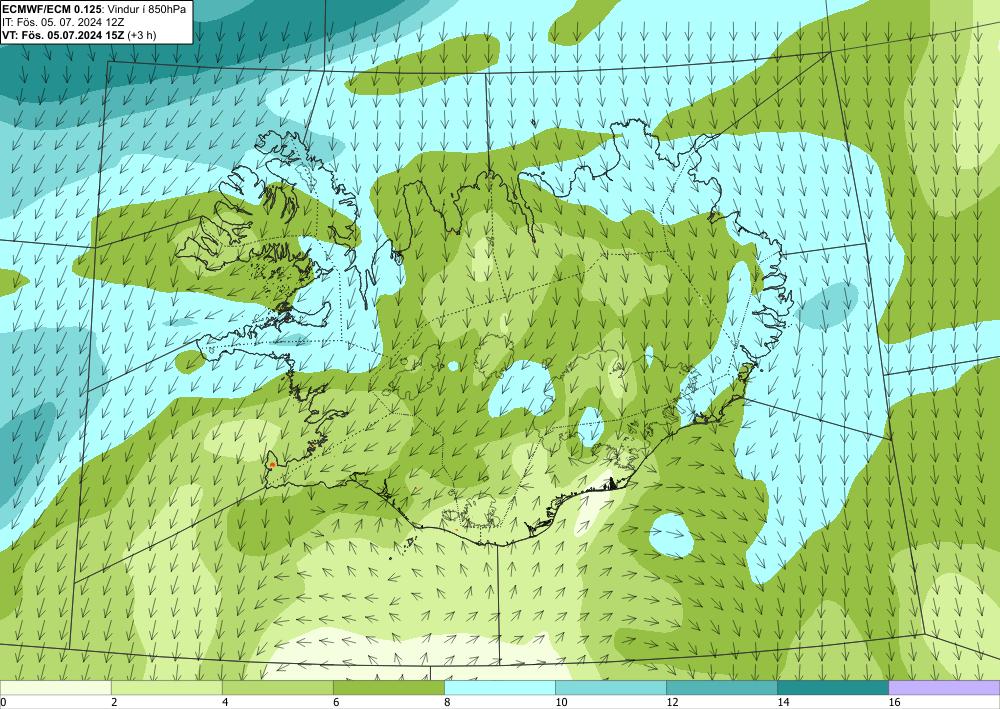
Task: Click the light green 2–4 legend swatch
Action: 166,688
